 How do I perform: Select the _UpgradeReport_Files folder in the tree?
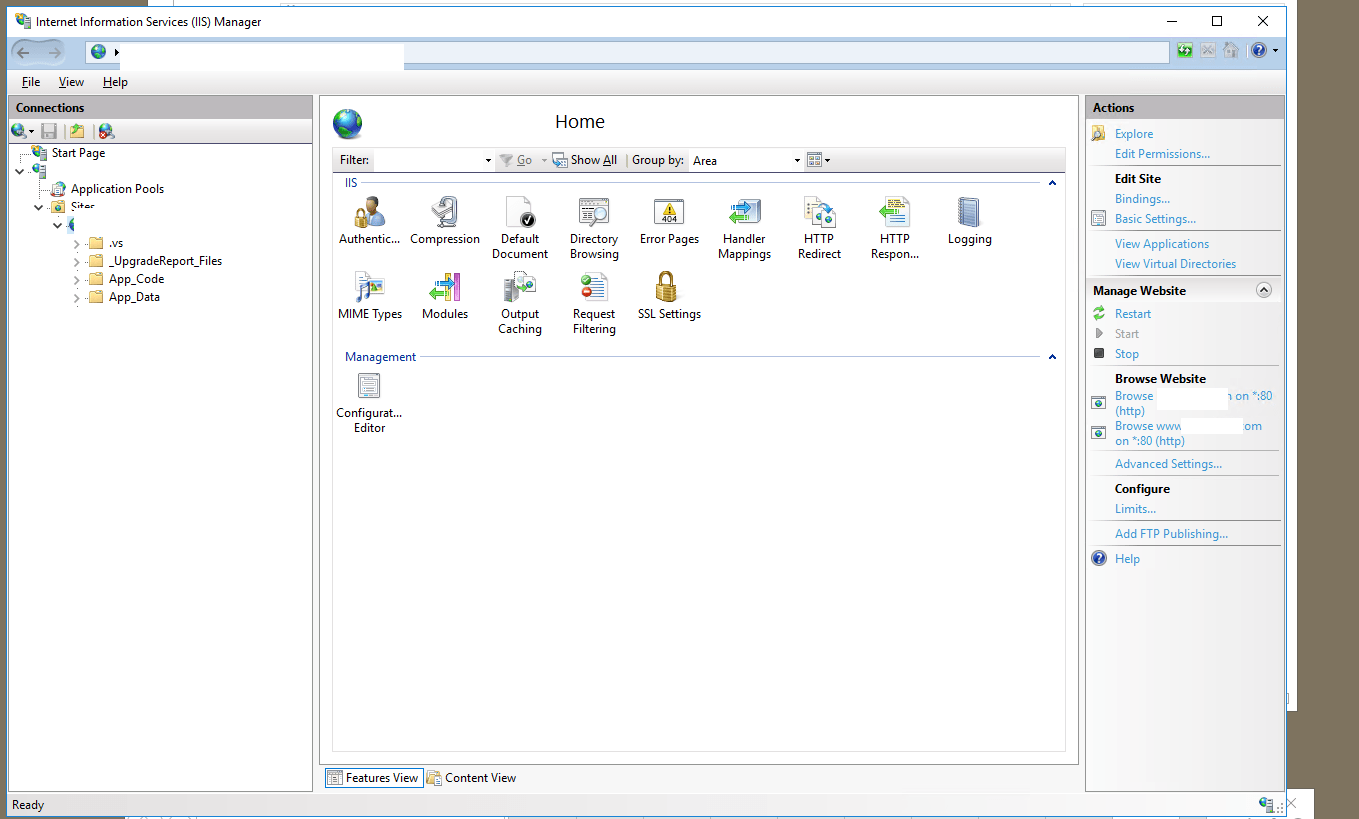(x=165, y=261)
